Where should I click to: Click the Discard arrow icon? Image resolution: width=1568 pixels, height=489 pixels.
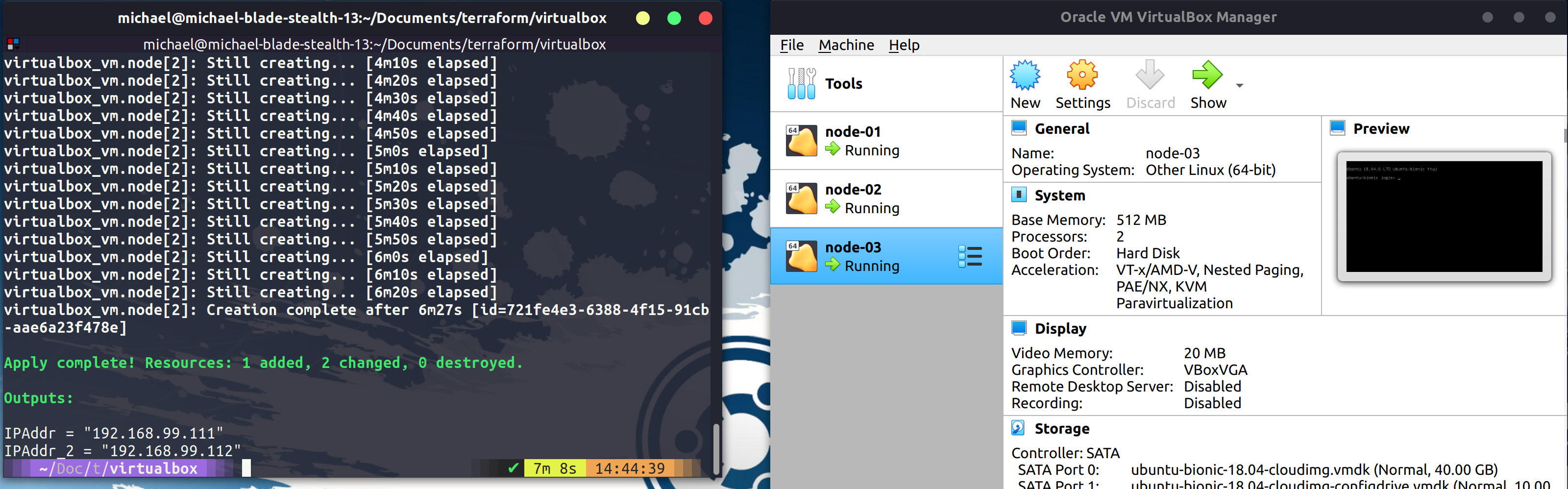tap(1149, 75)
